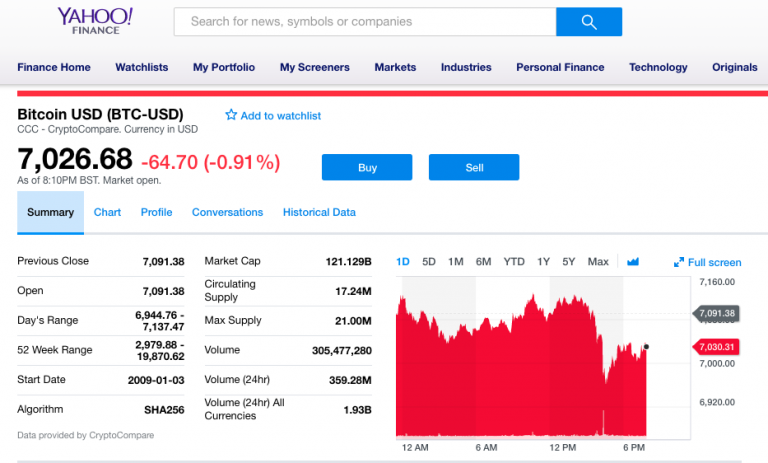
Task: Click the Previous Close label
Action: [53, 261]
